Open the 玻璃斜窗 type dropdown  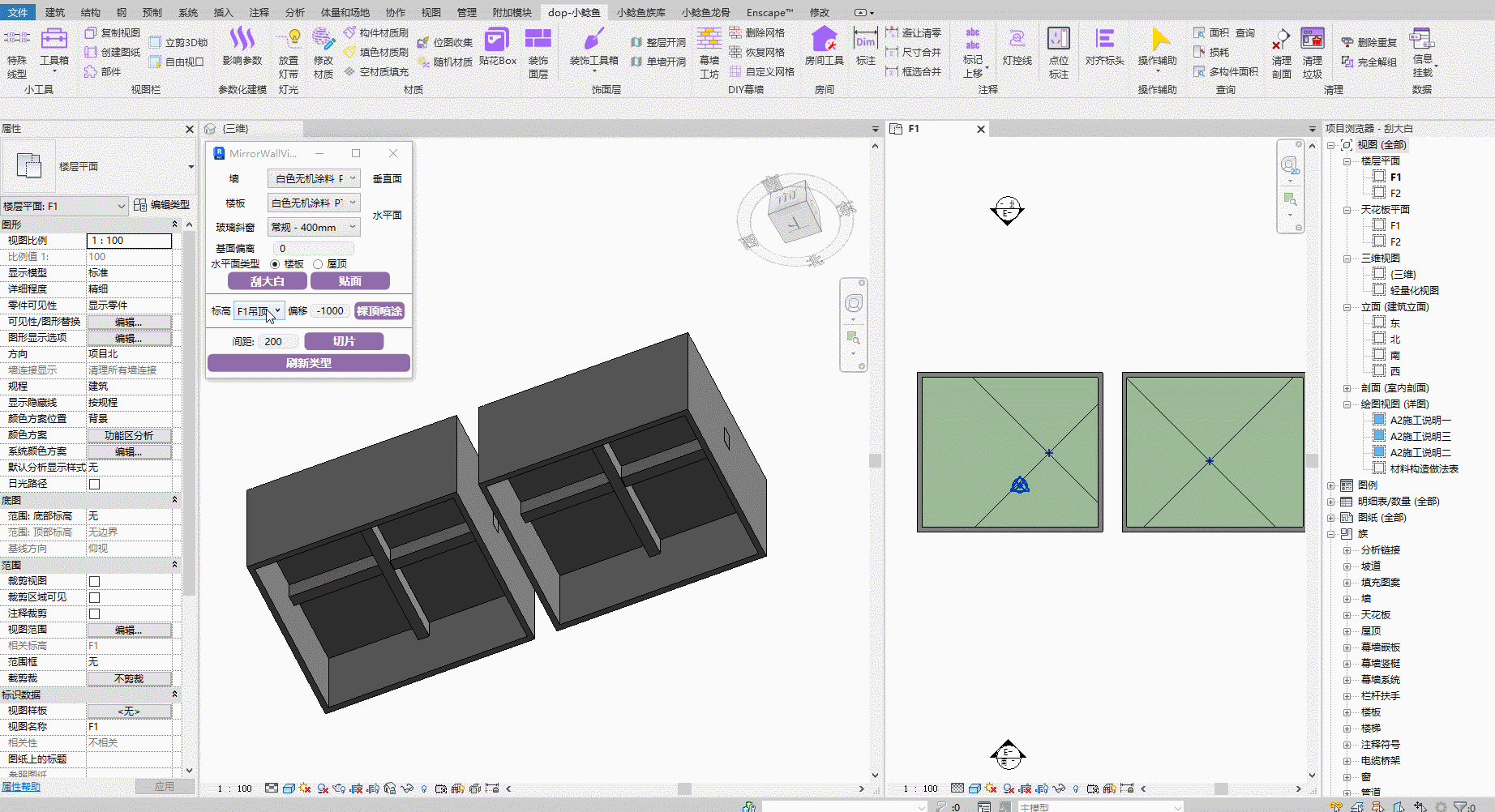tap(314, 228)
